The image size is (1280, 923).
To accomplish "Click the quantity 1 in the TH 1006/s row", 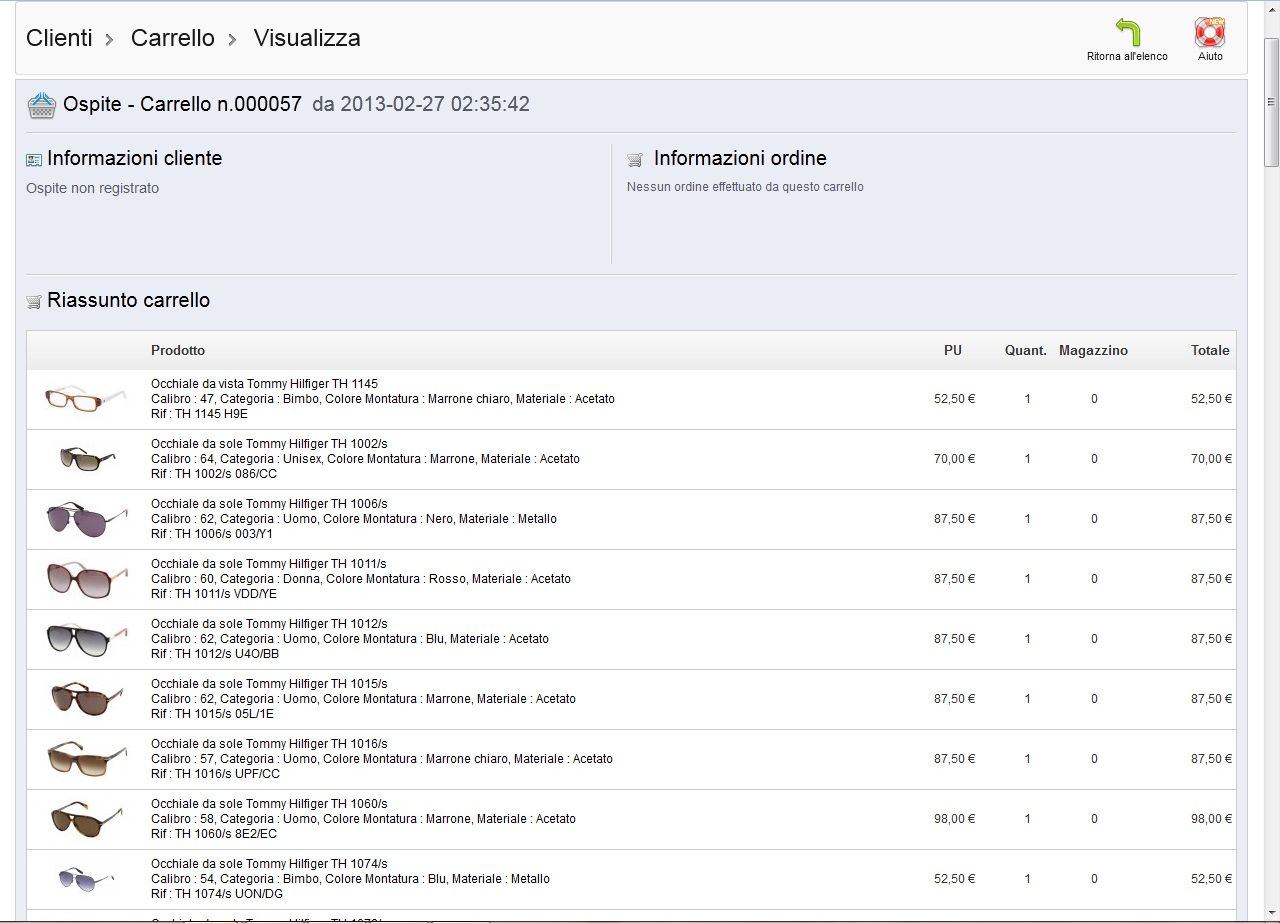I will pos(1027,519).
